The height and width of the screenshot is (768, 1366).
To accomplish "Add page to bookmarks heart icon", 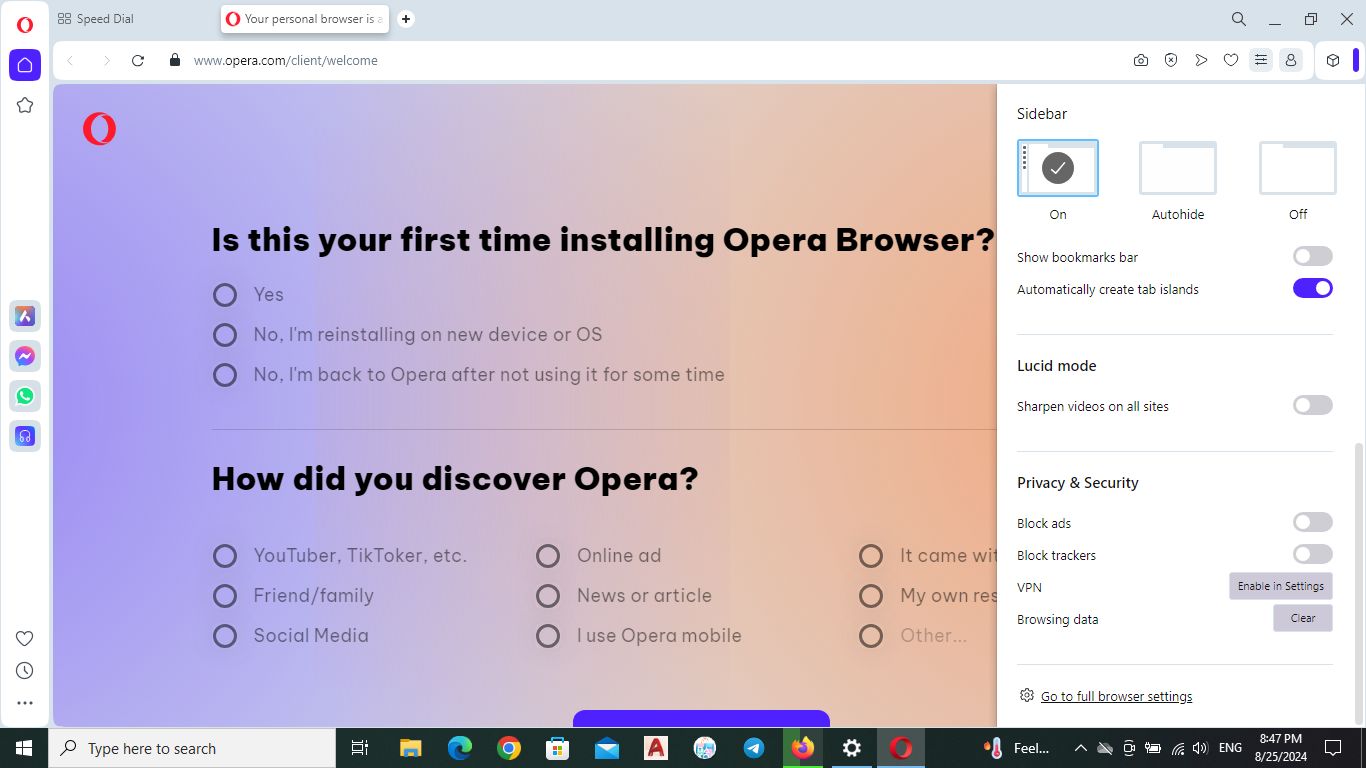I will (x=1231, y=60).
